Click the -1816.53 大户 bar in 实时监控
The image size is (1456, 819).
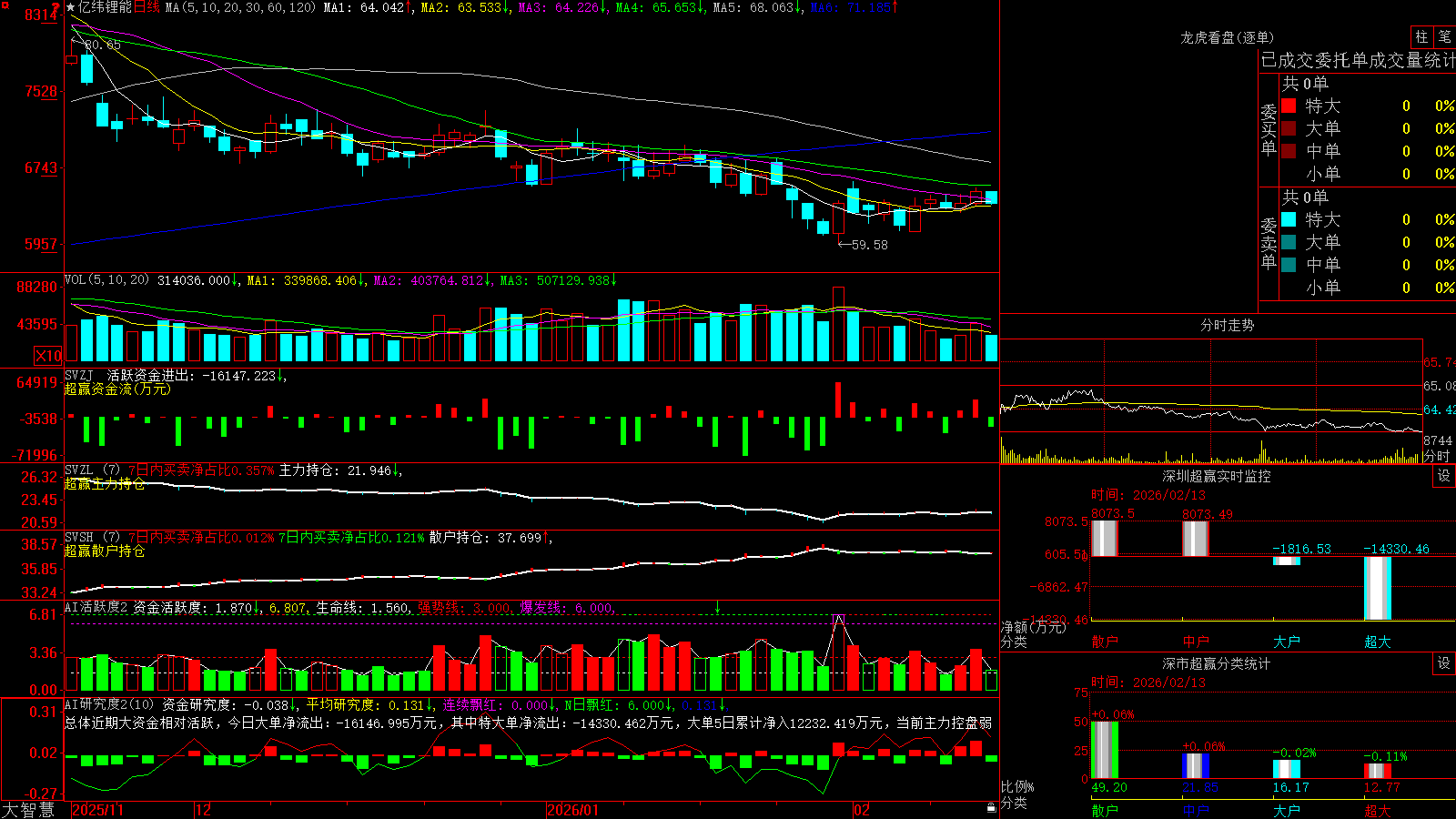(x=1287, y=561)
